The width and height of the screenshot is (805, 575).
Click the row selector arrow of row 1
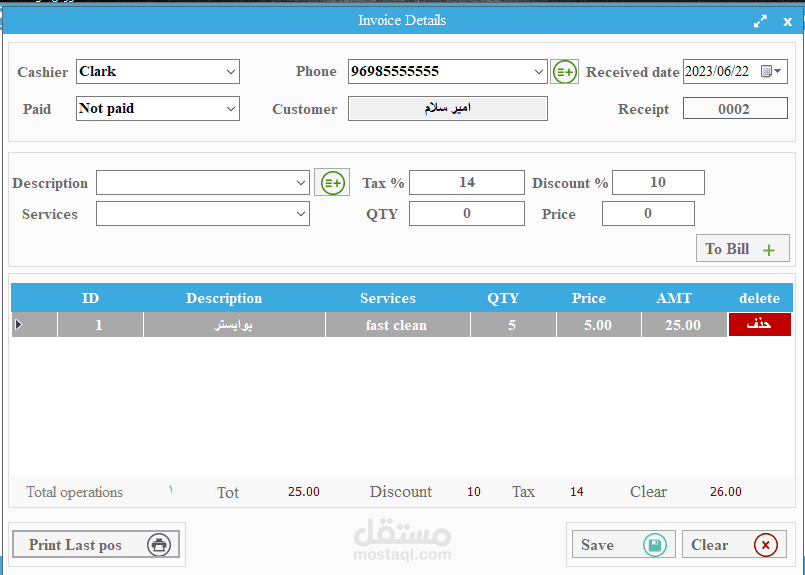click(19, 324)
